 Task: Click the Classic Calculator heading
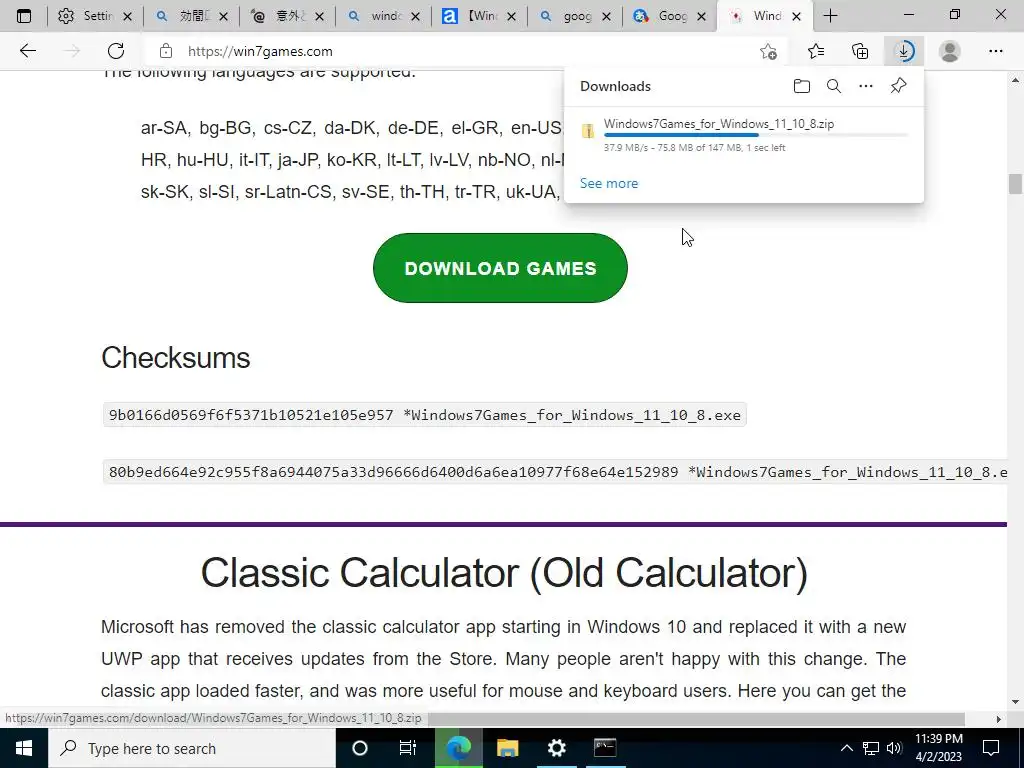[x=504, y=573]
